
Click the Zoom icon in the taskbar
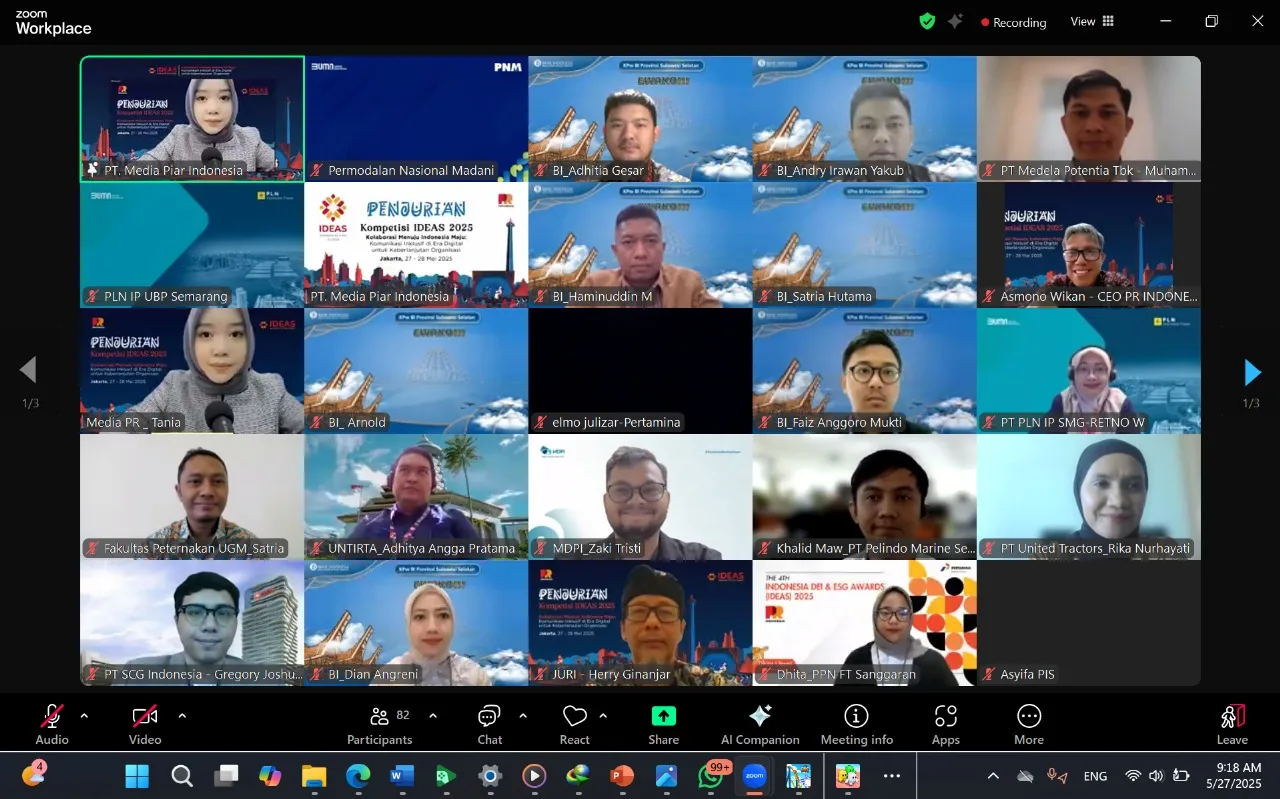(754, 776)
